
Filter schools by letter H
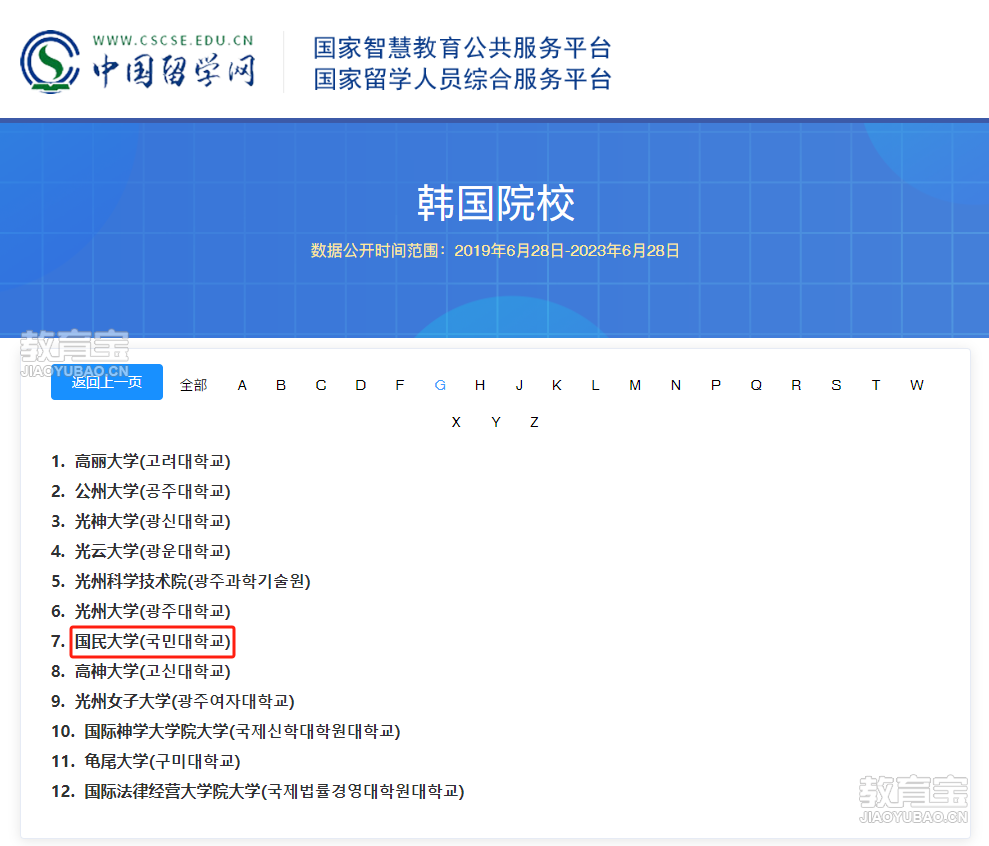(480, 385)
